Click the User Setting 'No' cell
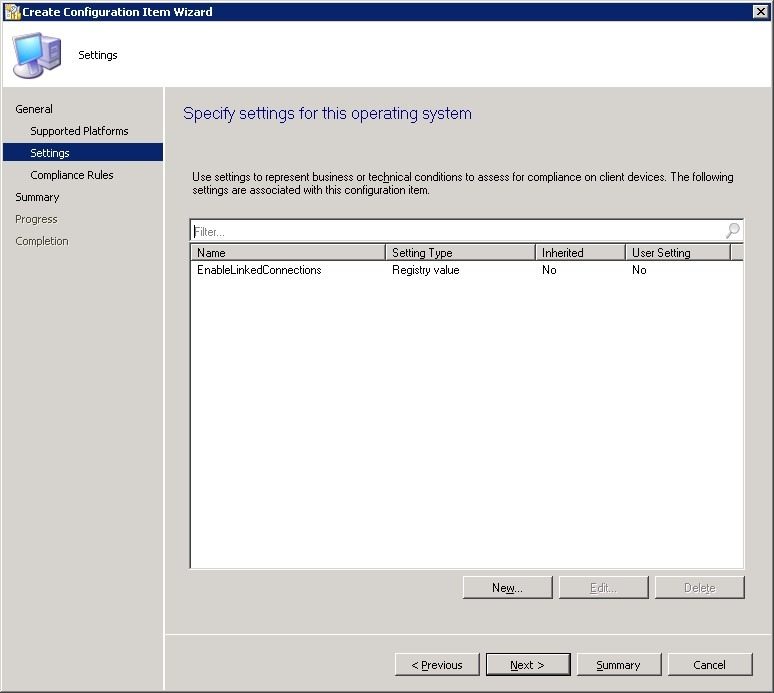This screenshot has width=774, height=693. click(639, 270)
